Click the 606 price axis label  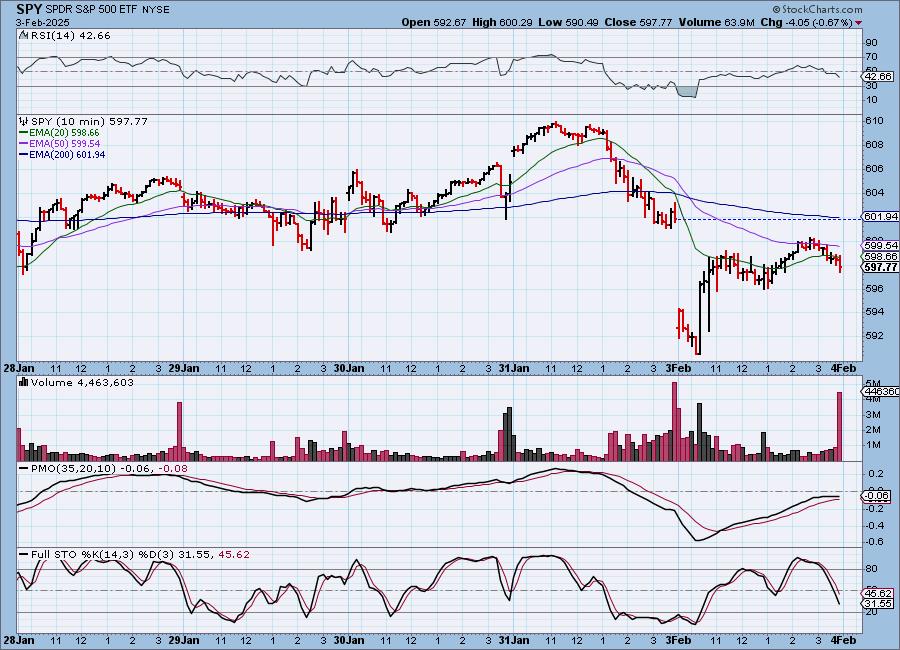point(875,168)
